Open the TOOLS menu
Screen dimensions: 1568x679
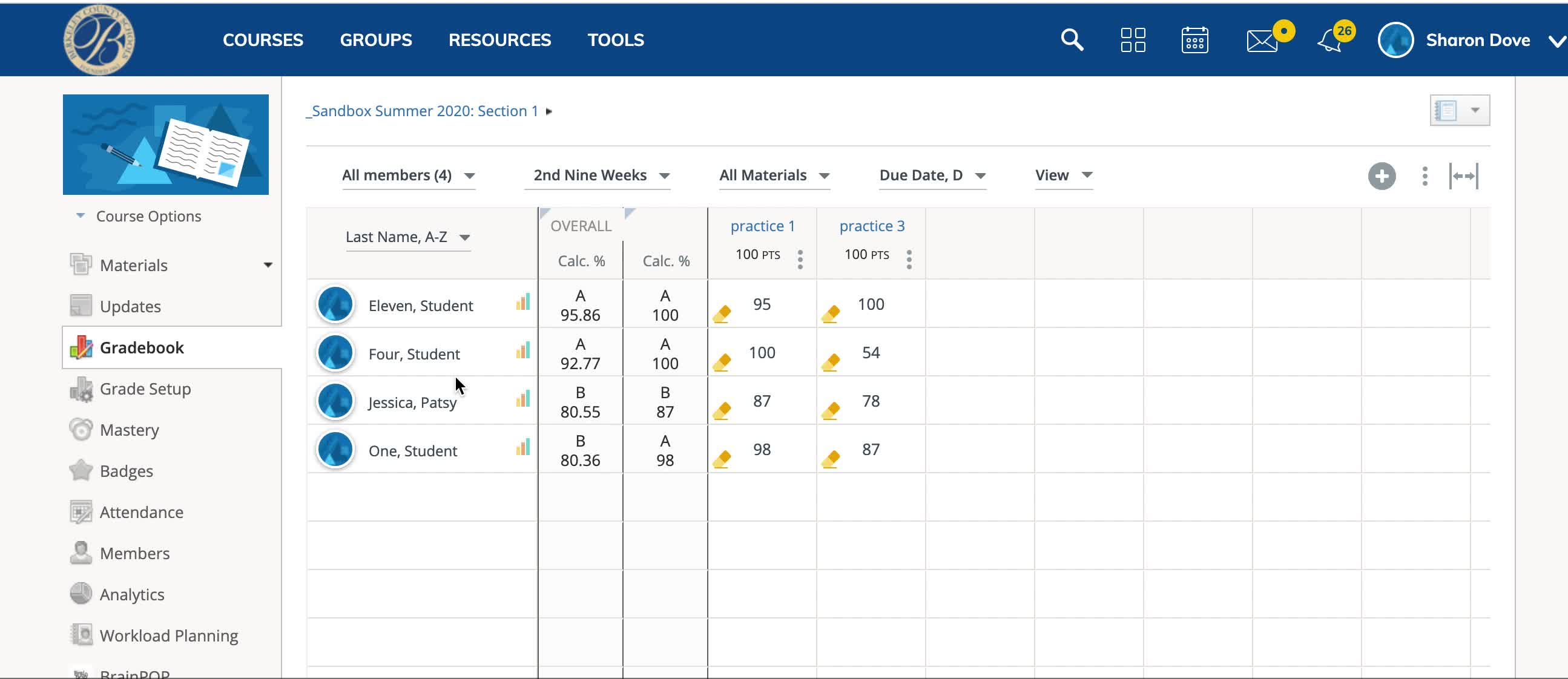pyautogui.click(x=615, y=40)
